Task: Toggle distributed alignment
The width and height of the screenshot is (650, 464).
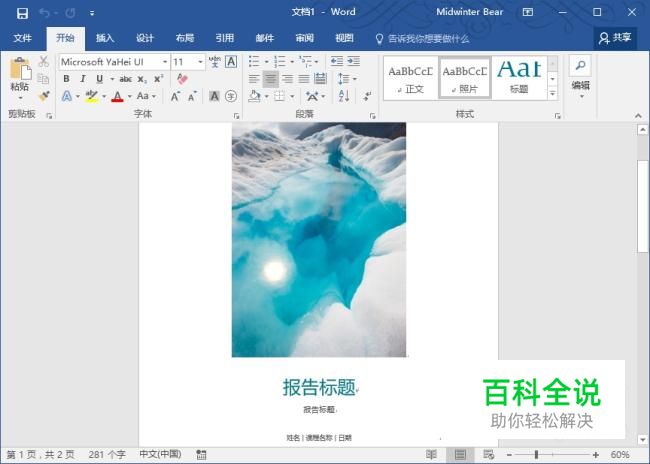Action: pos(320,79)
